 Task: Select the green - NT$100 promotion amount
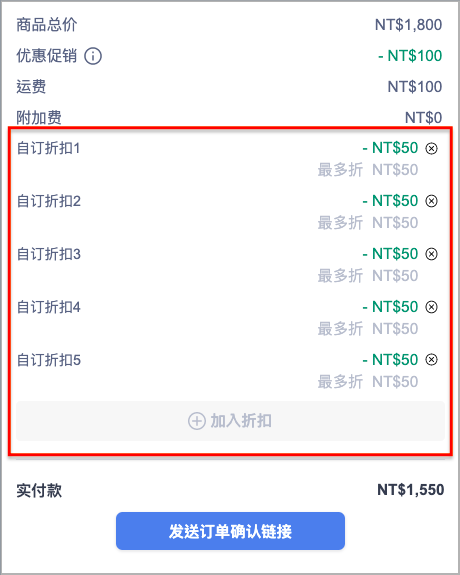tap(410, 56)
